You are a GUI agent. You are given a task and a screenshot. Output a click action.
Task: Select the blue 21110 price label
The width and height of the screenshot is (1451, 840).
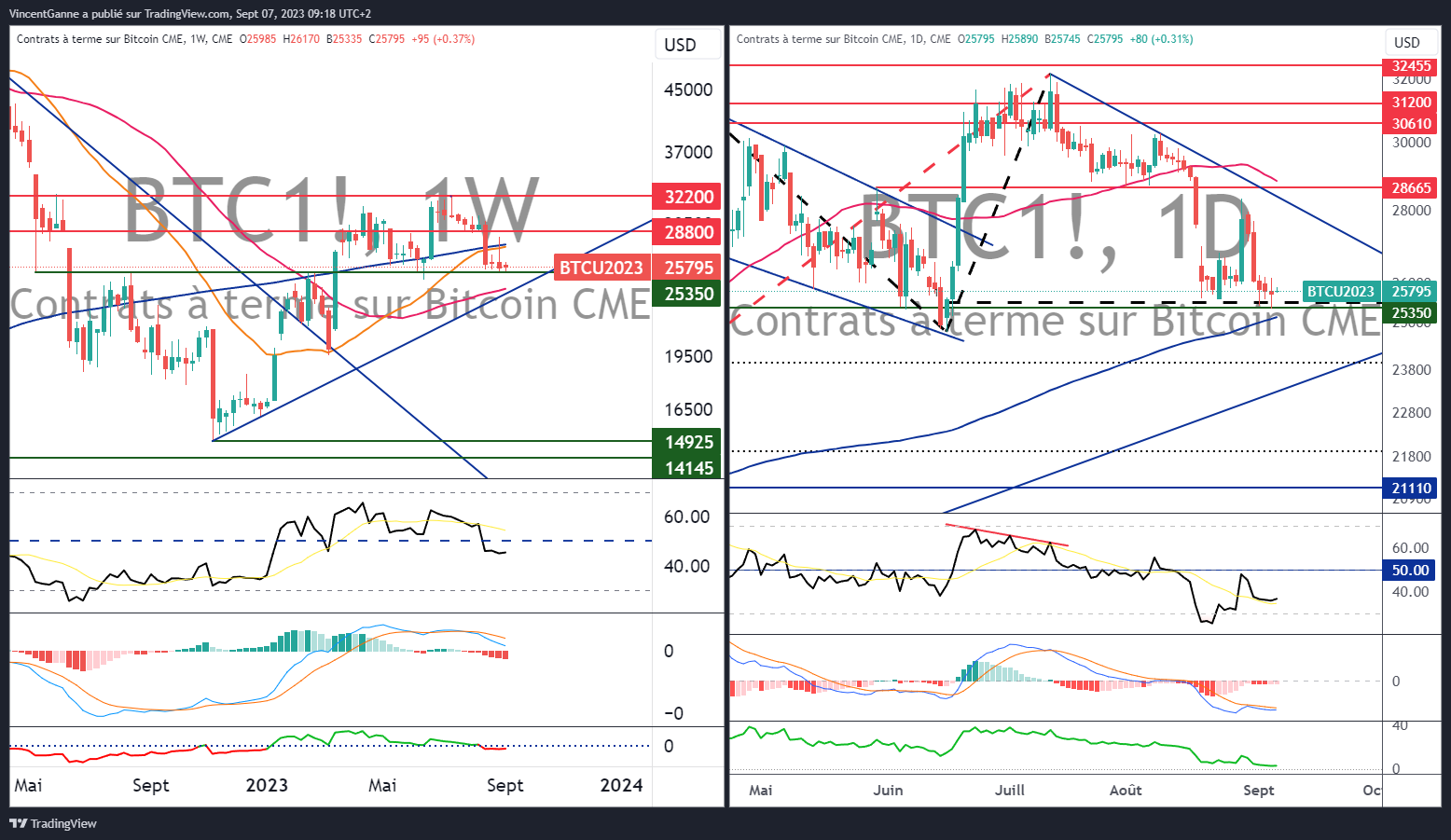pyautogui.click(x=1411, y=489)
